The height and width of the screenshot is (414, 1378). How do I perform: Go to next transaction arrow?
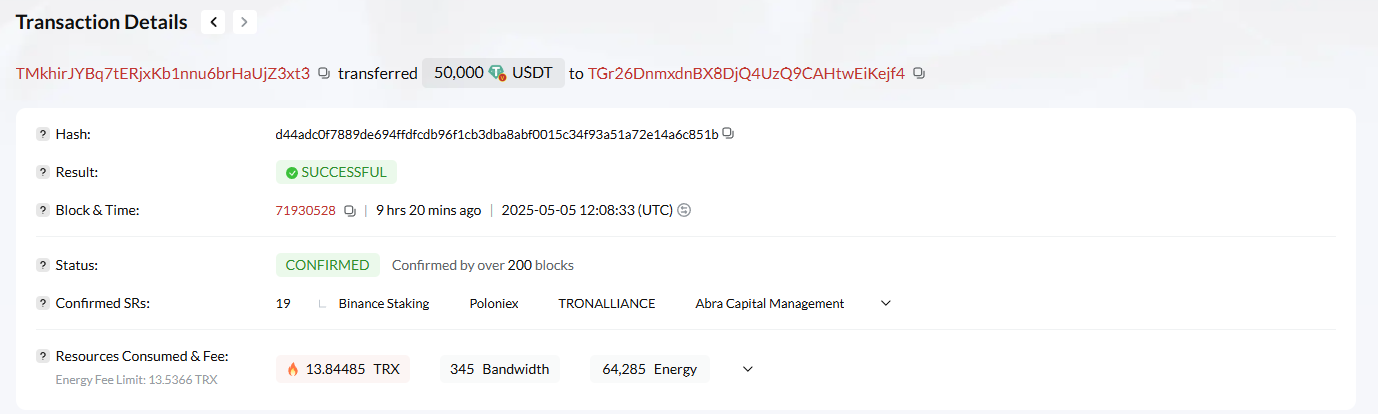[244, 22]
